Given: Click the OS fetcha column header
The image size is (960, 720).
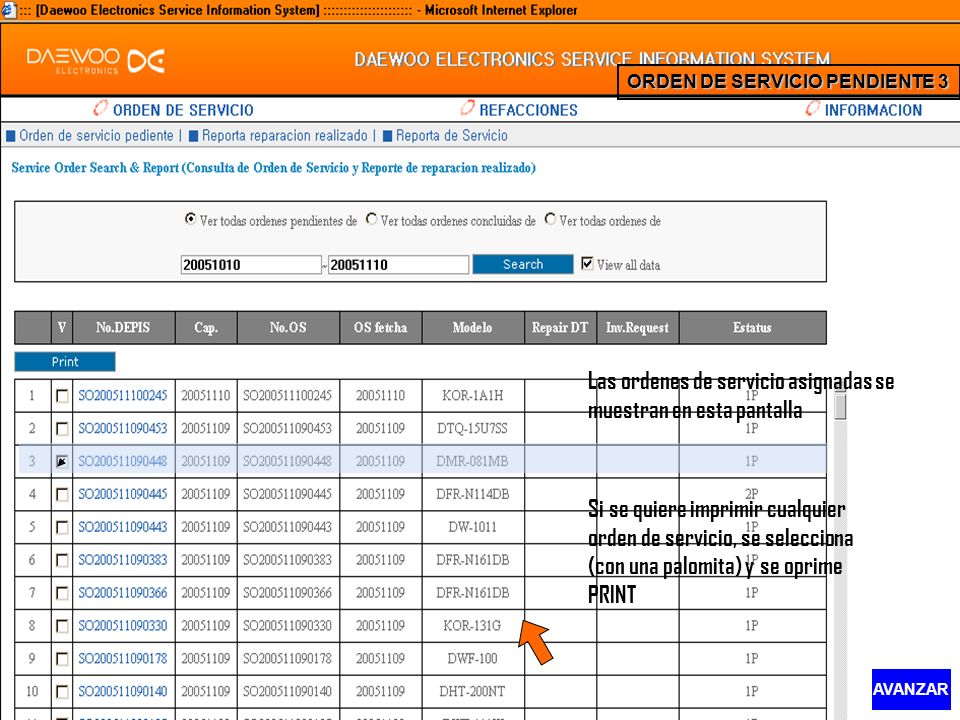Looking at the screenshot, I should 380,328.
